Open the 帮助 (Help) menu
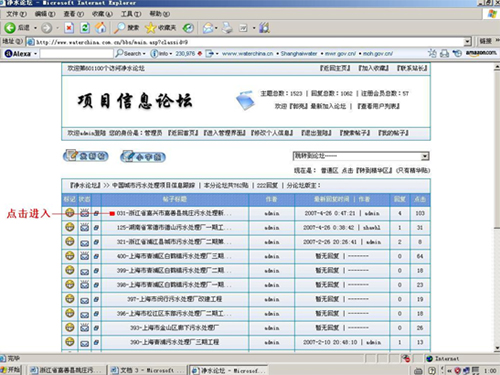The width and height of the screenshot is (500, 375). coord(159,14)
